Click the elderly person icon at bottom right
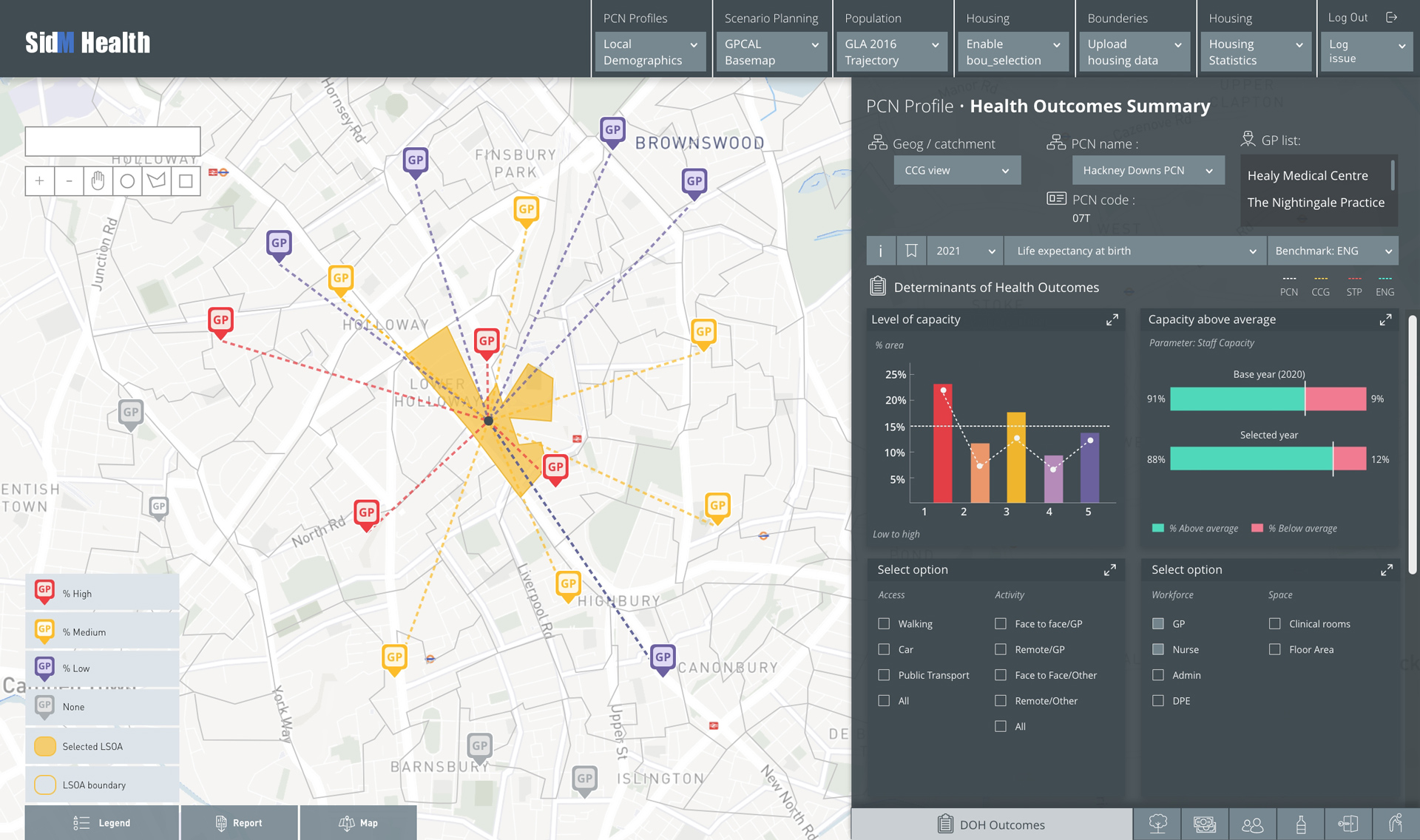The width and height of the screenshot is (1420, 840). (1396, 823)
